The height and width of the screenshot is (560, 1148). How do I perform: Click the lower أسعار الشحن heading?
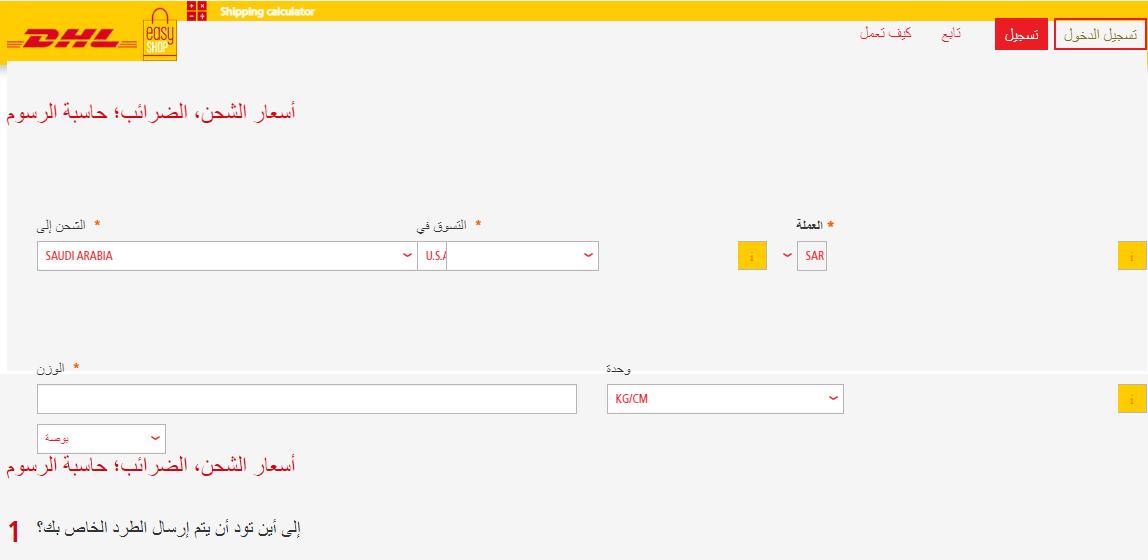pos(151,466)
